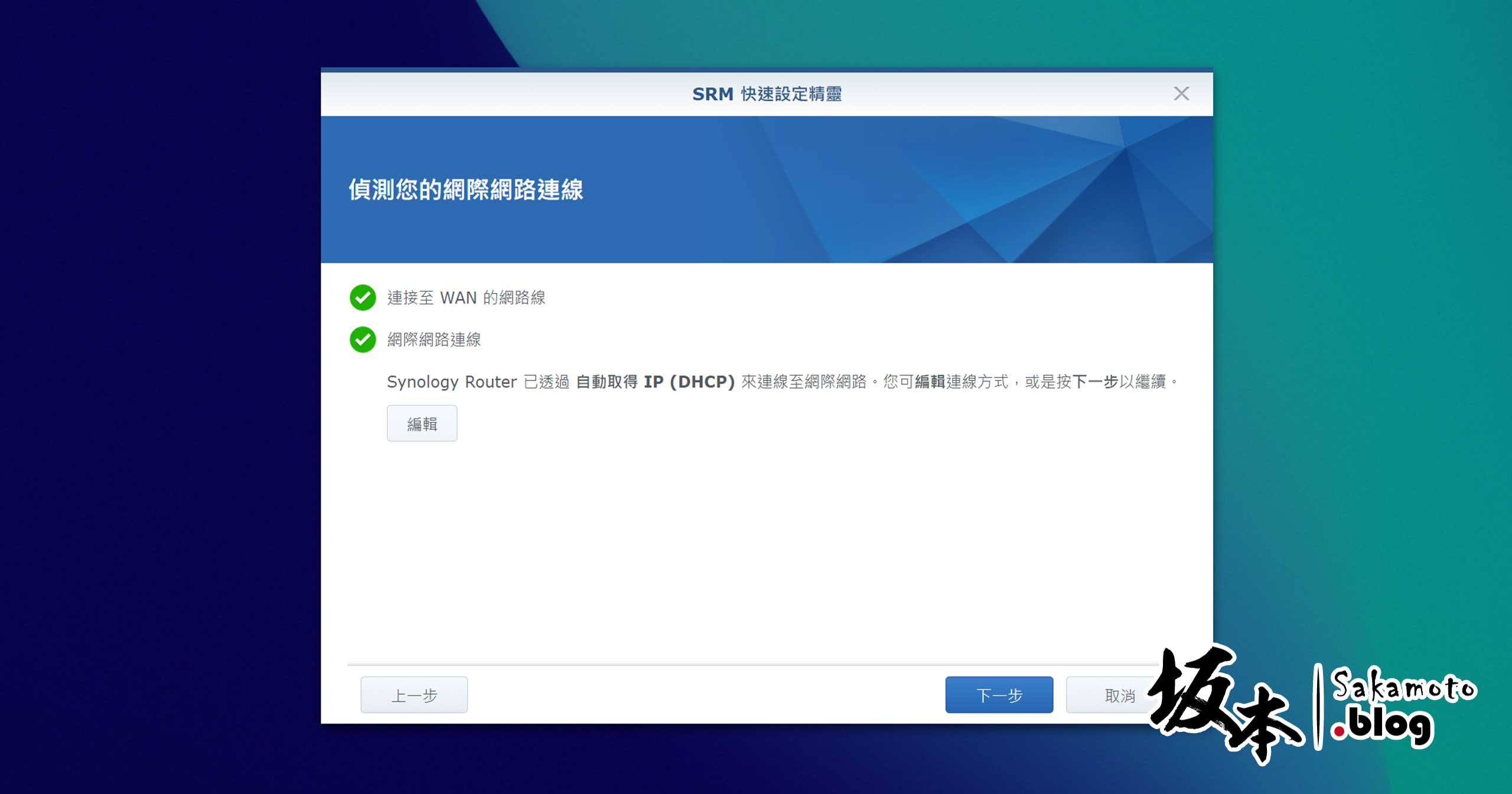Viewport: 1512px width, 794px height.
Task: Close the SRM 快速設定精靈 dialog
Action: (x=1181, y=93)
